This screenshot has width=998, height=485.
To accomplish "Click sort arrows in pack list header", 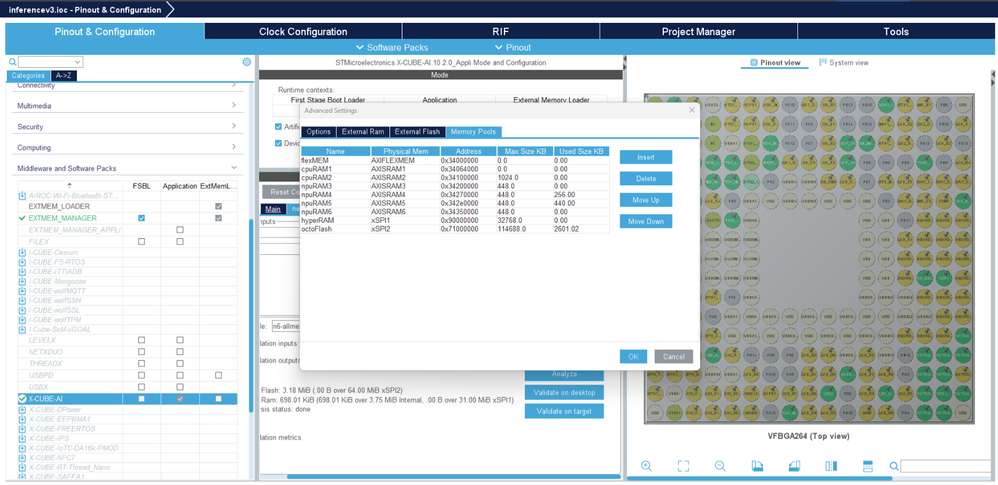I will (x=69, y=185).
